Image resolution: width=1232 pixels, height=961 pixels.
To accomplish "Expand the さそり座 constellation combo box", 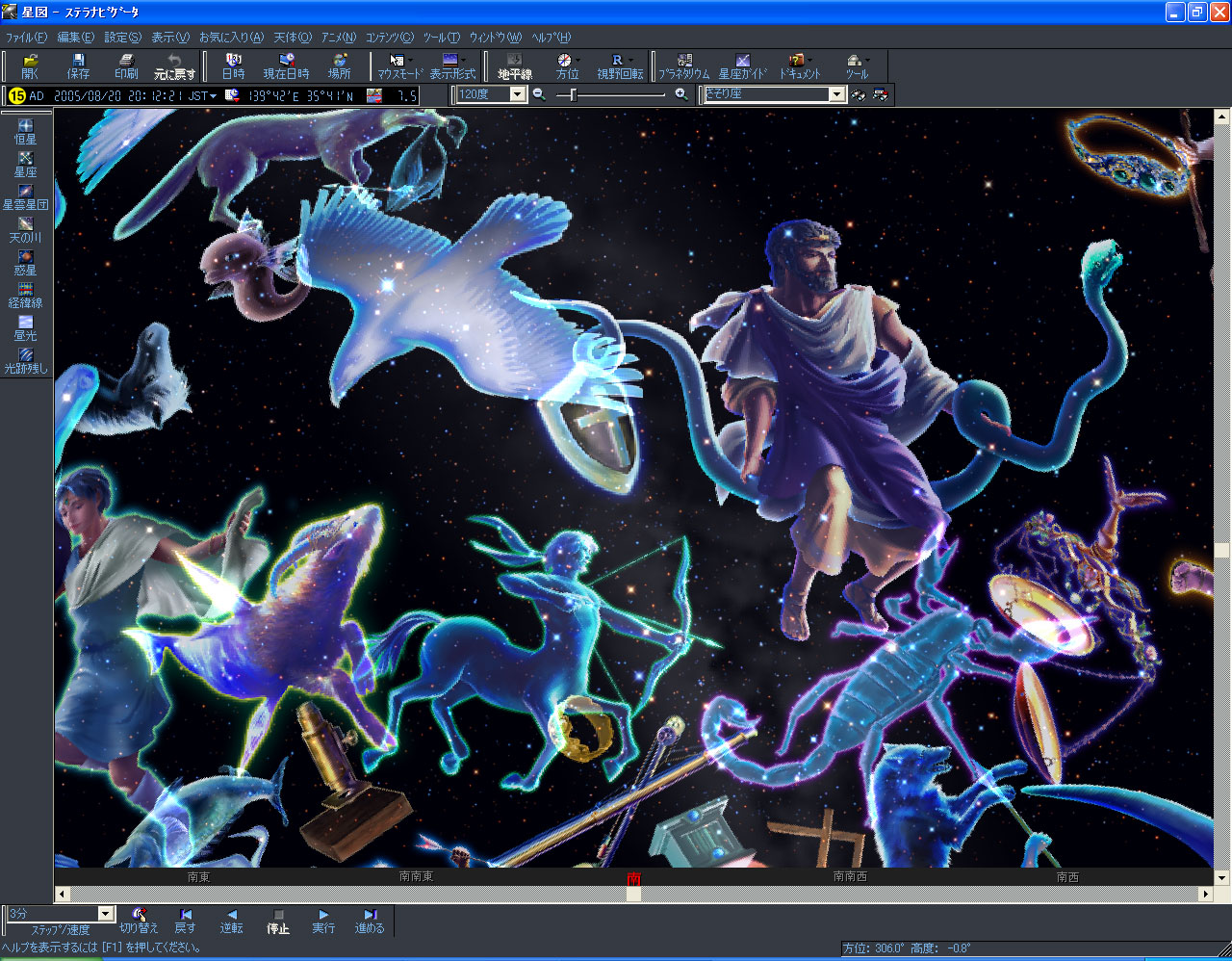I will coord(836,94).
